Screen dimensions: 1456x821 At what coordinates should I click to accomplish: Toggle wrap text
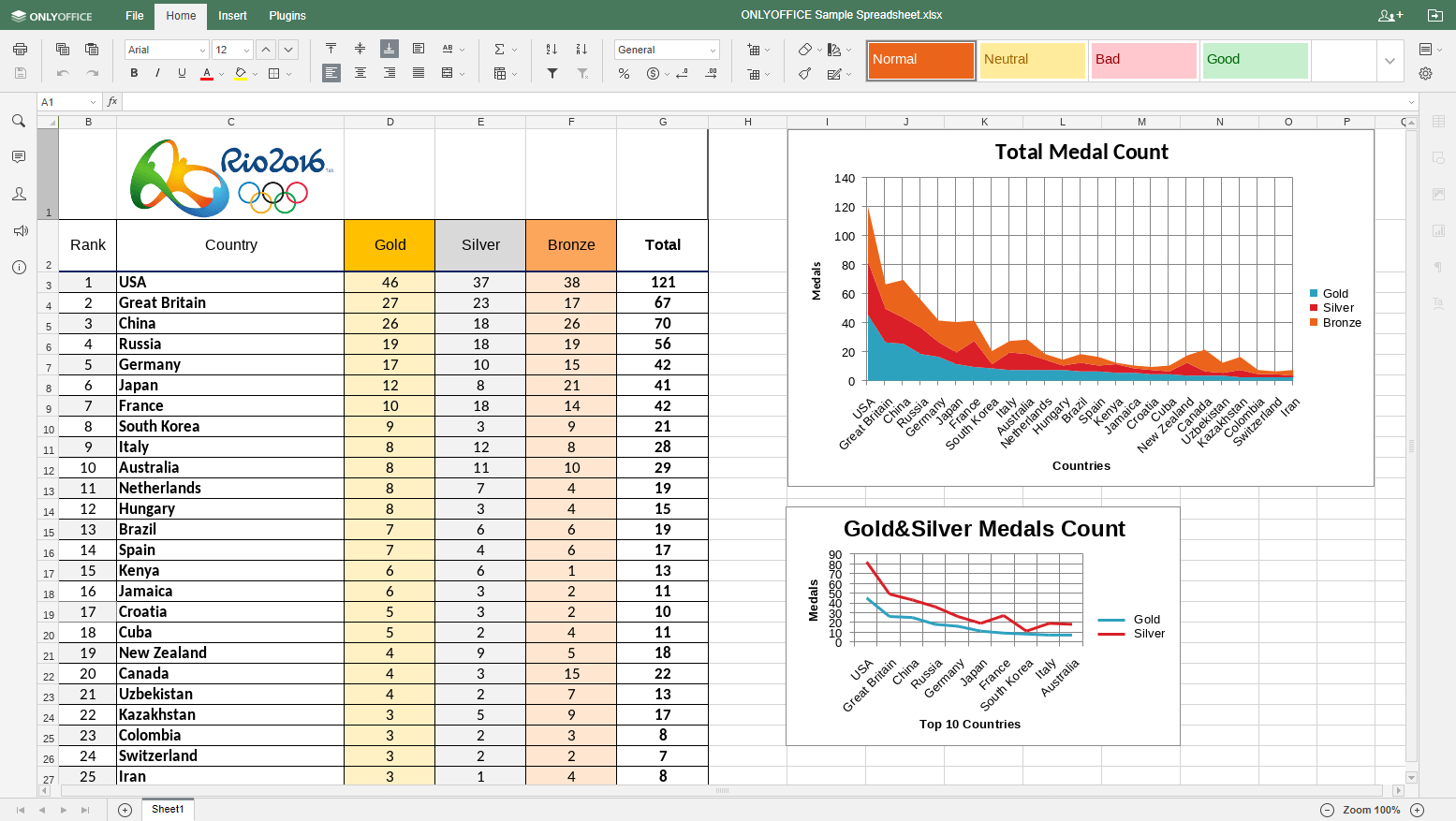(419, 49)
